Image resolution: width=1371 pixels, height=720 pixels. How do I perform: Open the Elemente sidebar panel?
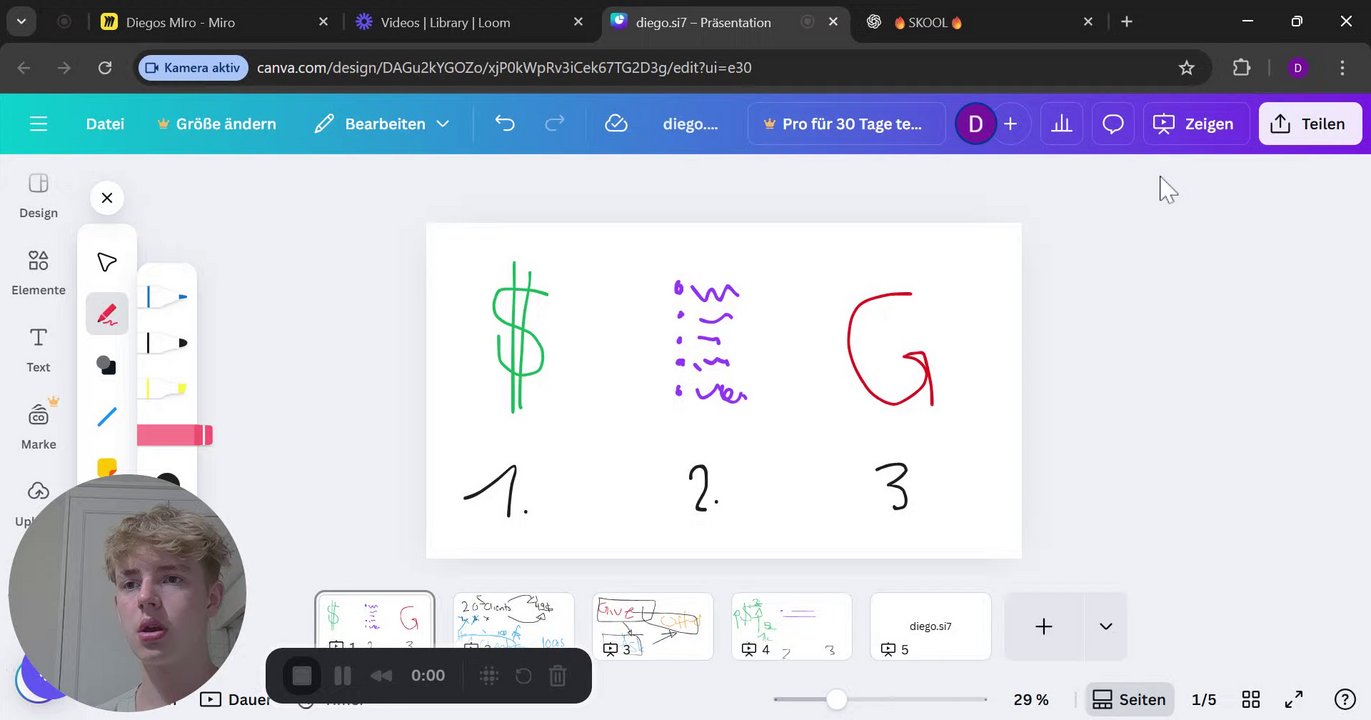tap(38, 272)
